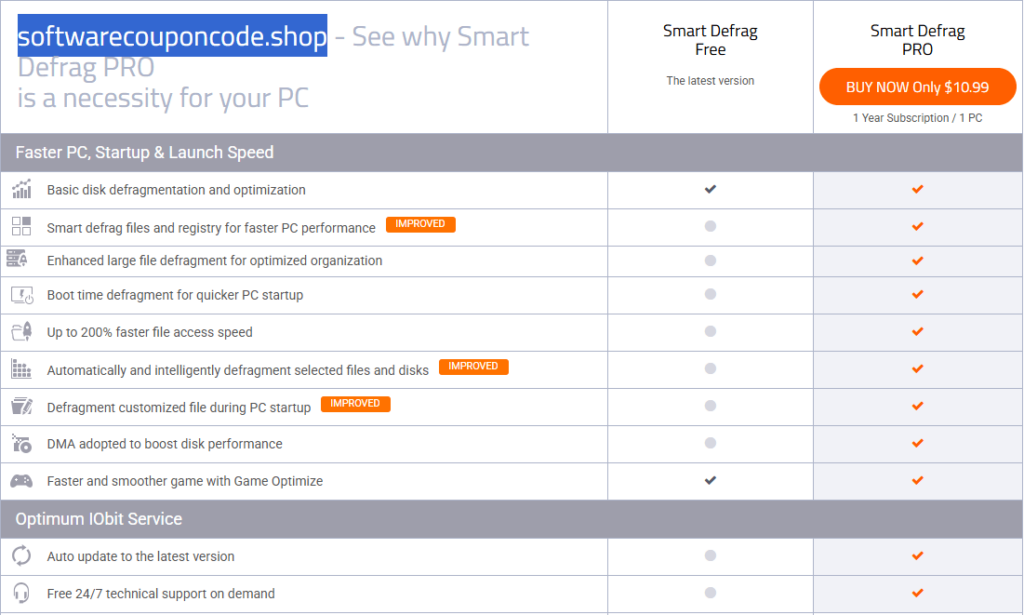Click the enhanced large file defragment icon
Viewport: 1024px width, 615px height.
pyautogui.click(x=17, y=259)
